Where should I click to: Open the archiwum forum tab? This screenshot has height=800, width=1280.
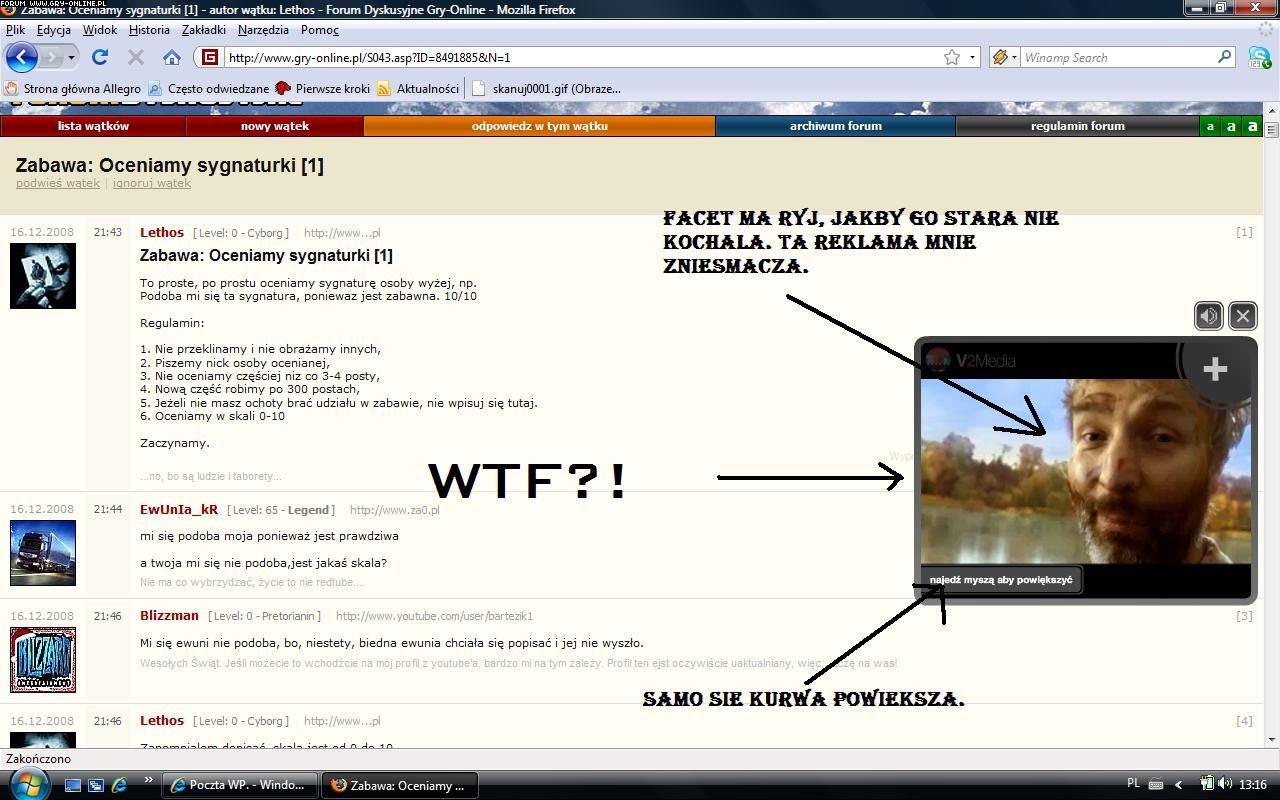(x=836, y=126)
